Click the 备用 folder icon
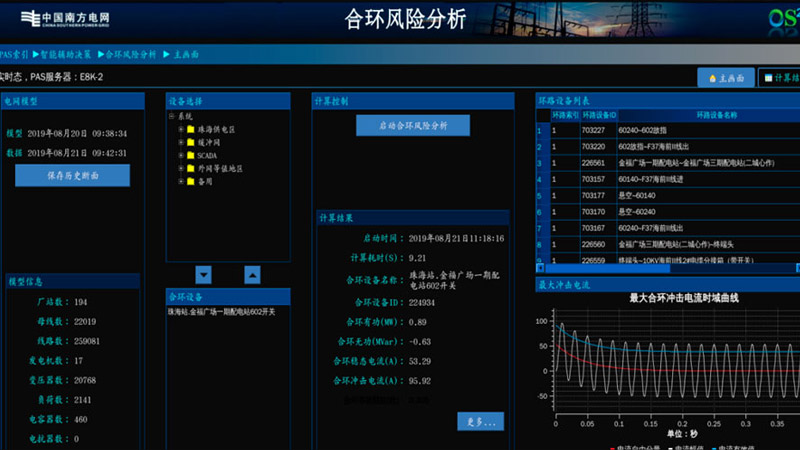The image size is (800, 450). pos(190,182)
